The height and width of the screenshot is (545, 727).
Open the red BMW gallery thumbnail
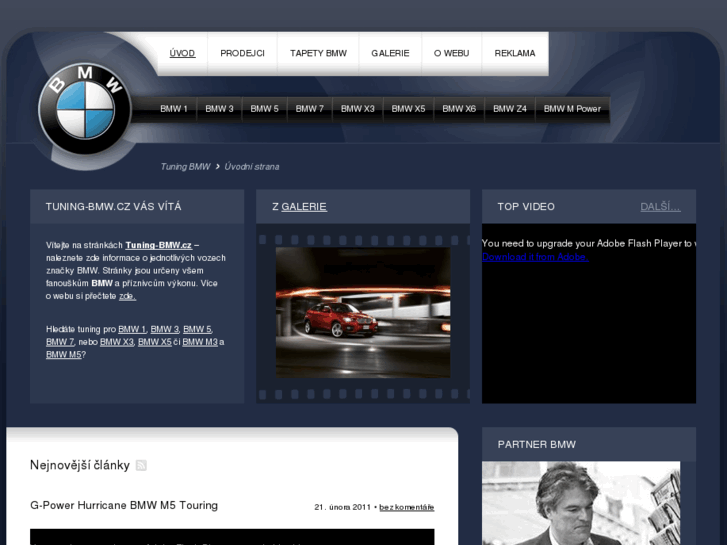click(363, 313)
